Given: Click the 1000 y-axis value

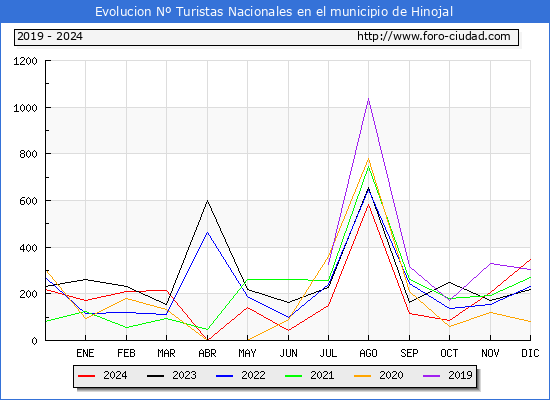Looking at the screenshot, I should (25, 108).
